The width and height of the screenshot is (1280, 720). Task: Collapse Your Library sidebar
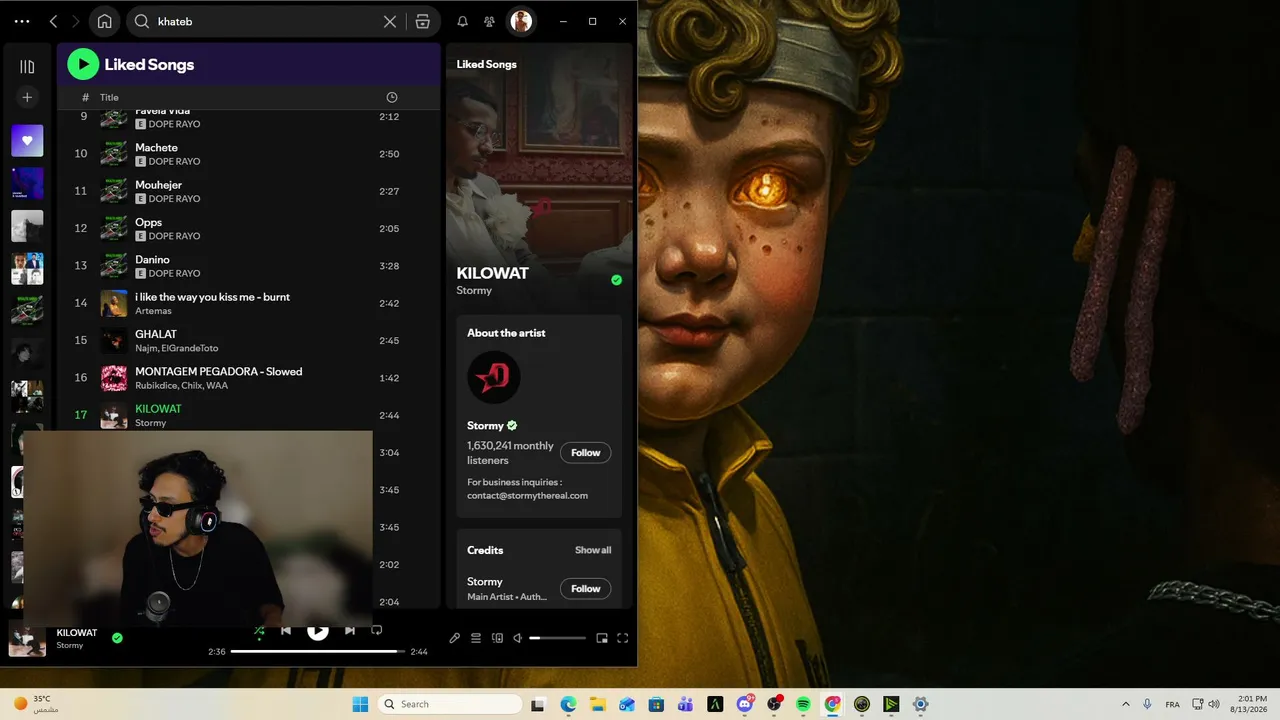pyautogui.click(x=27, y=66)
